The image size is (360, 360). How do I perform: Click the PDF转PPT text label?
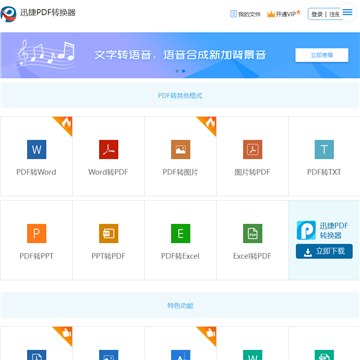click(x=36, y=256)
